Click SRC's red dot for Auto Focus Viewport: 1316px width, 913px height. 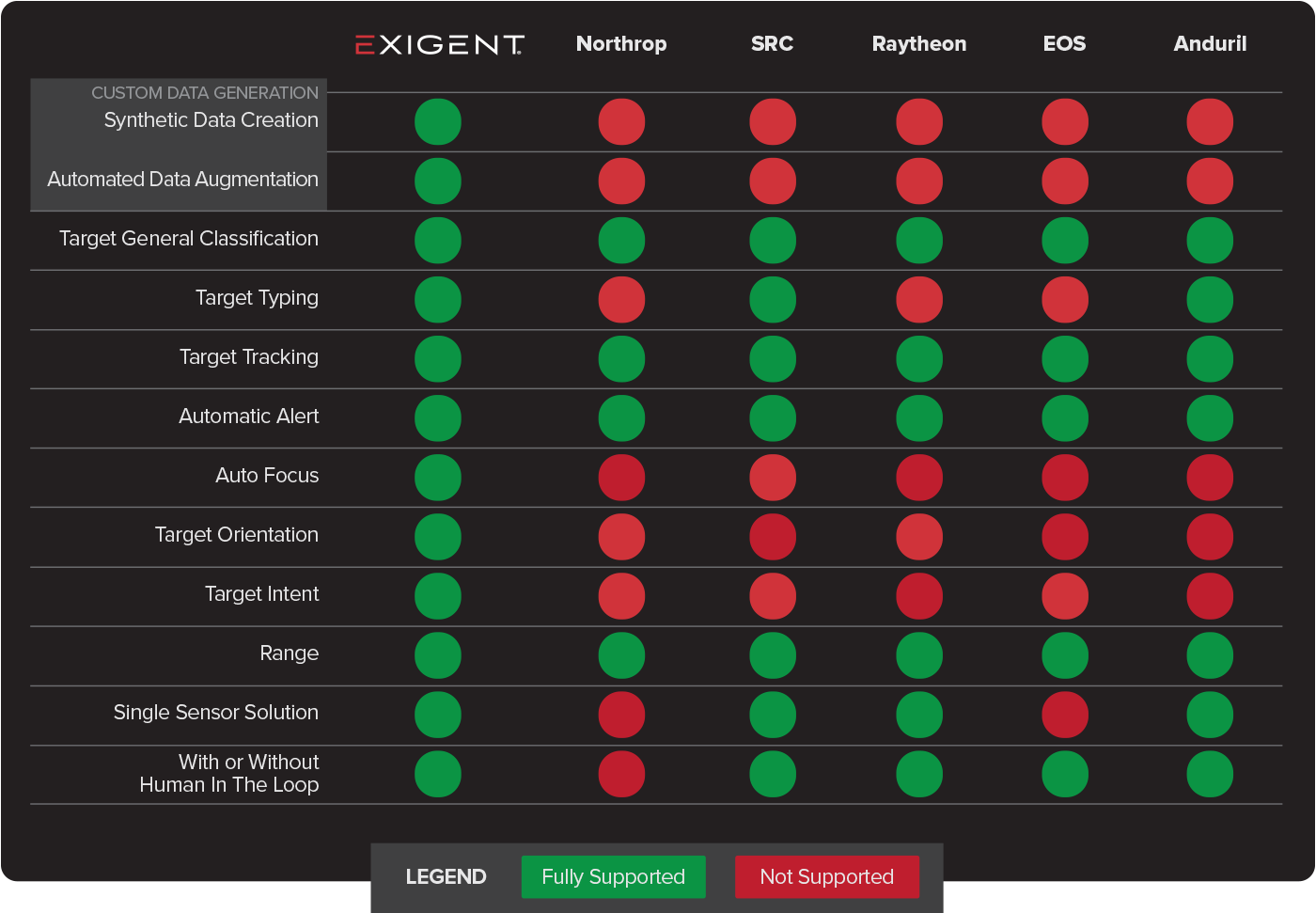(773, 478)
